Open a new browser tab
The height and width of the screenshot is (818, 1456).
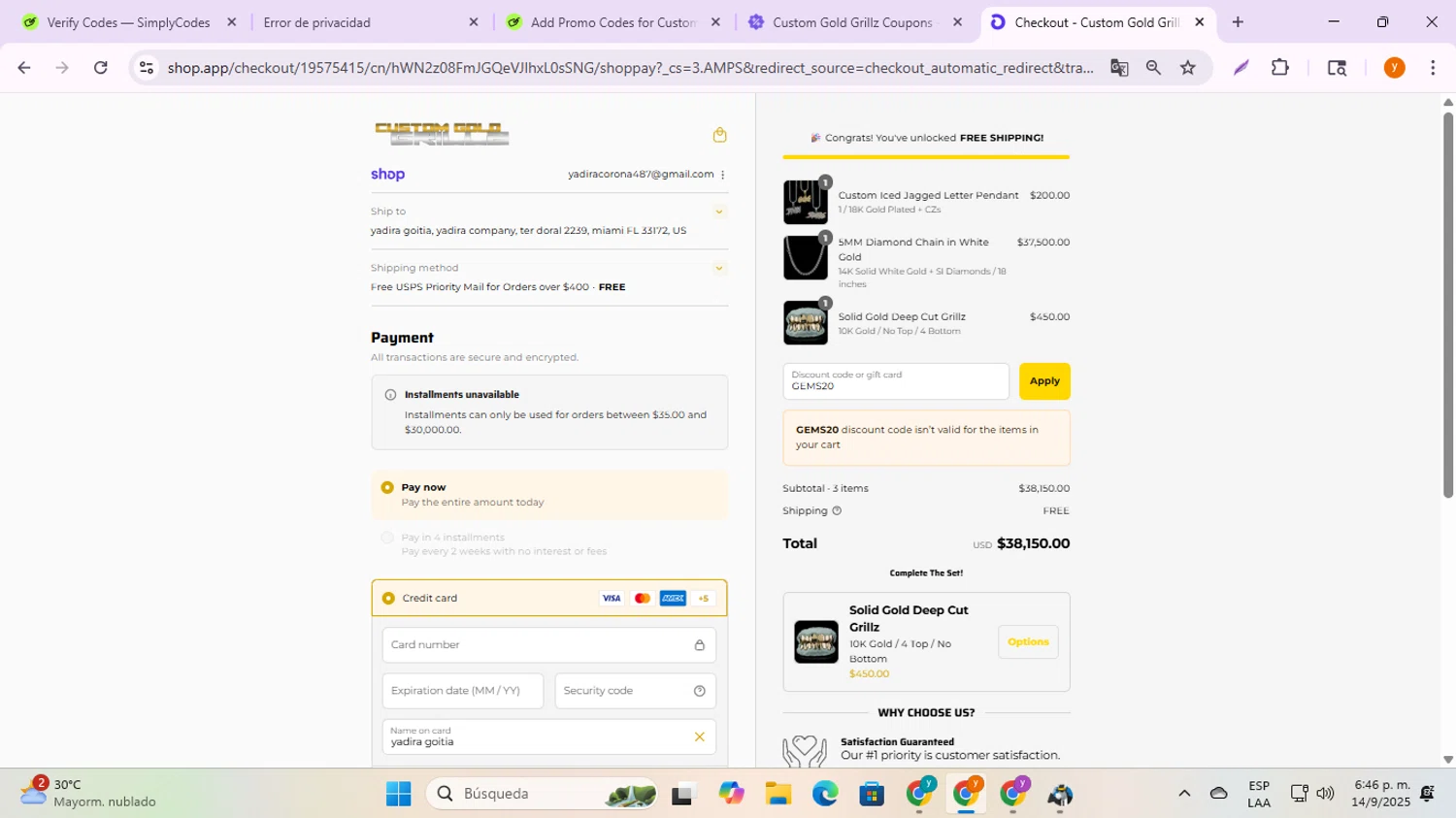[x=1238, y=22]
